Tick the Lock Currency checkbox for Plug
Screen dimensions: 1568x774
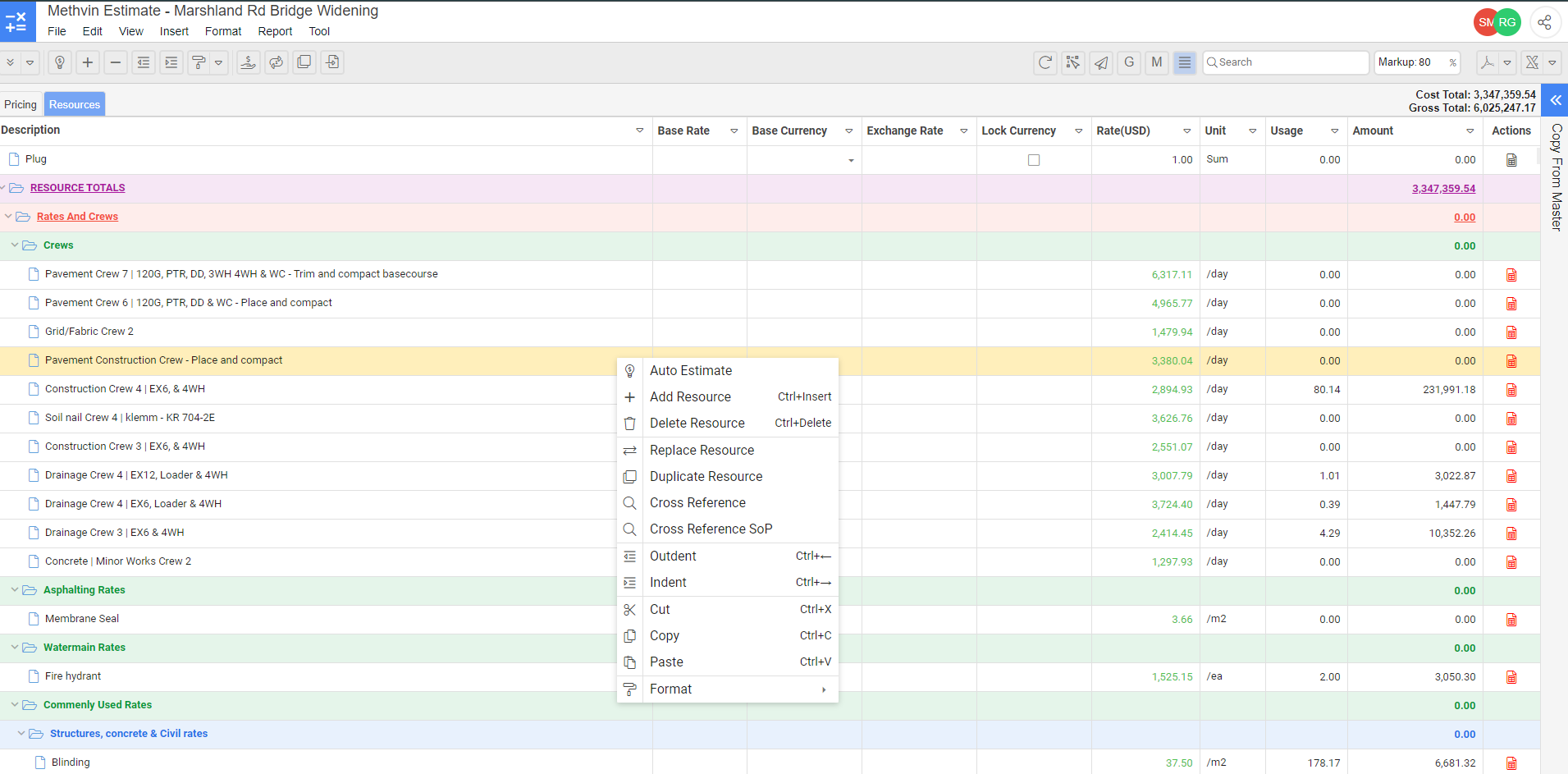tap(1033, 160)
